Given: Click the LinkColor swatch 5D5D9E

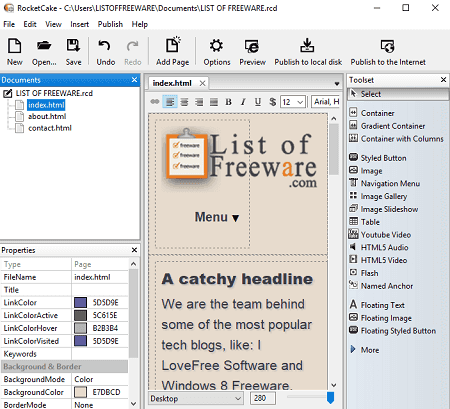Looking at the screenshot, I should click(80, 303).
